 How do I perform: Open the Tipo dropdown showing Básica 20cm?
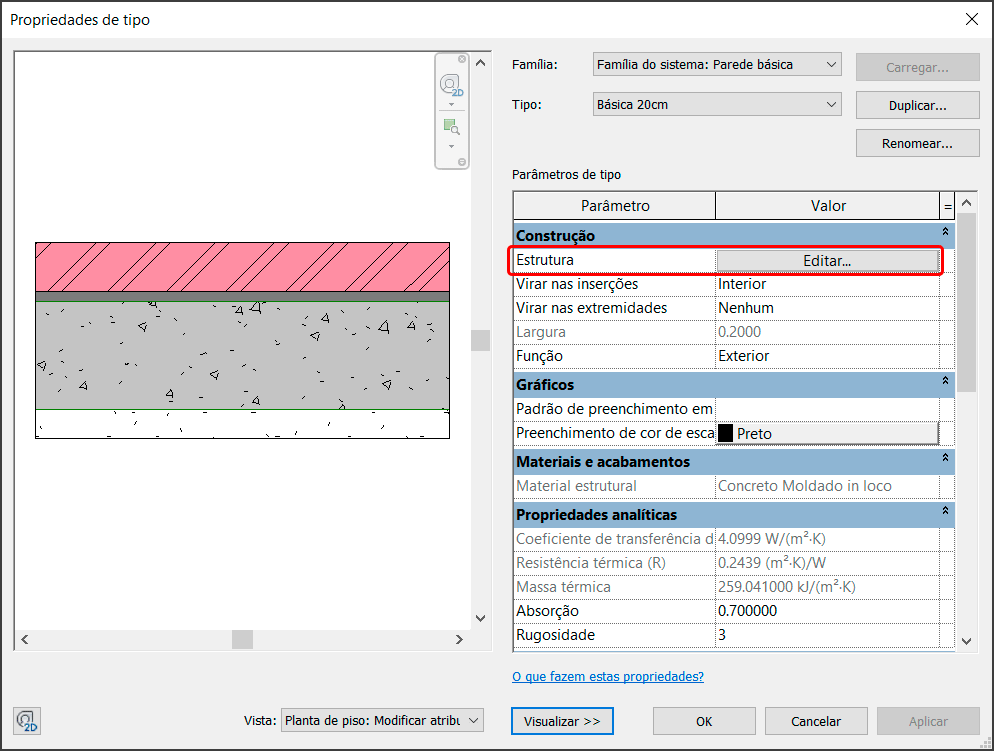coord(717,104)
